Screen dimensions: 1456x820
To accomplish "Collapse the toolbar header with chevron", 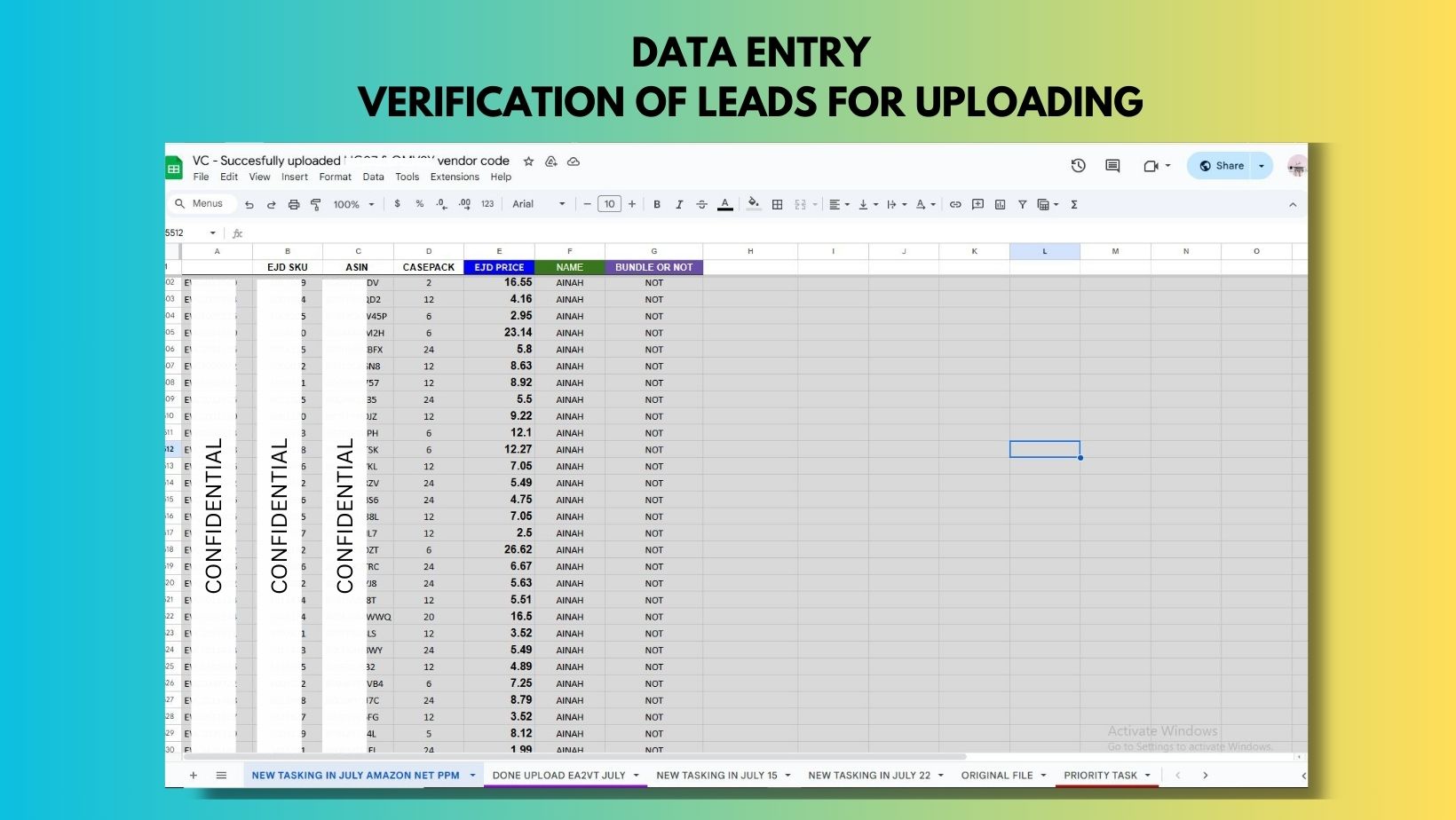I will (x=1293, y=204).
